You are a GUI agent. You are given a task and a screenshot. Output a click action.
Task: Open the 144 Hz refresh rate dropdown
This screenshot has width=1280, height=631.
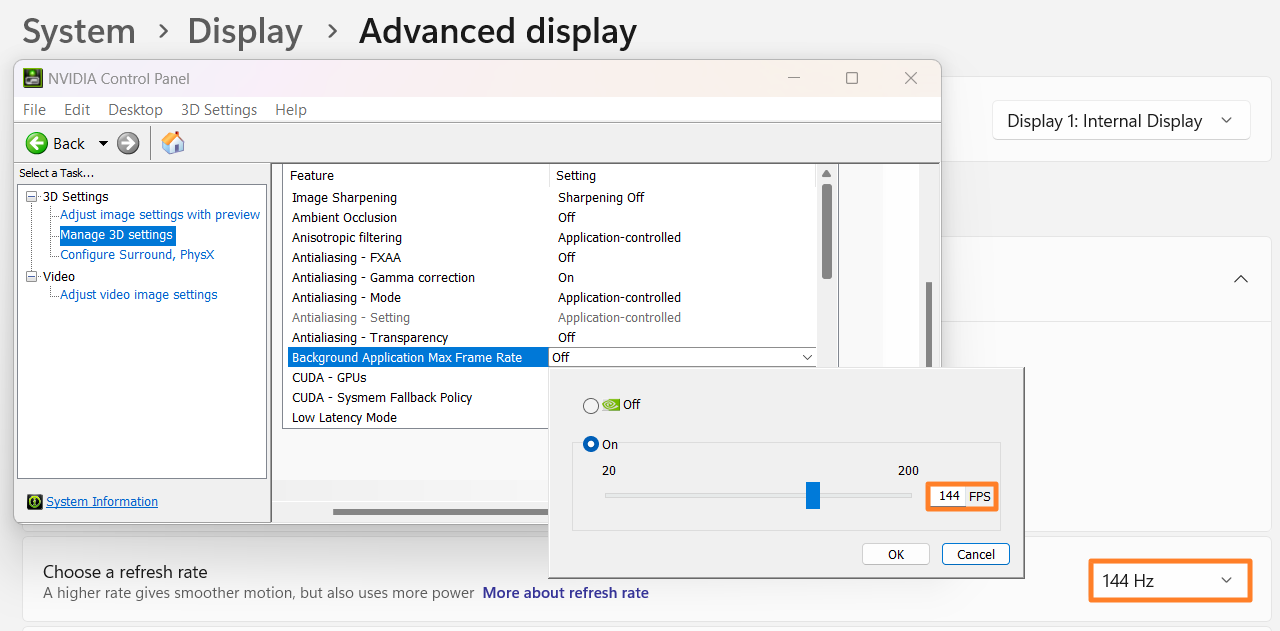click(x=1169, y=580)
